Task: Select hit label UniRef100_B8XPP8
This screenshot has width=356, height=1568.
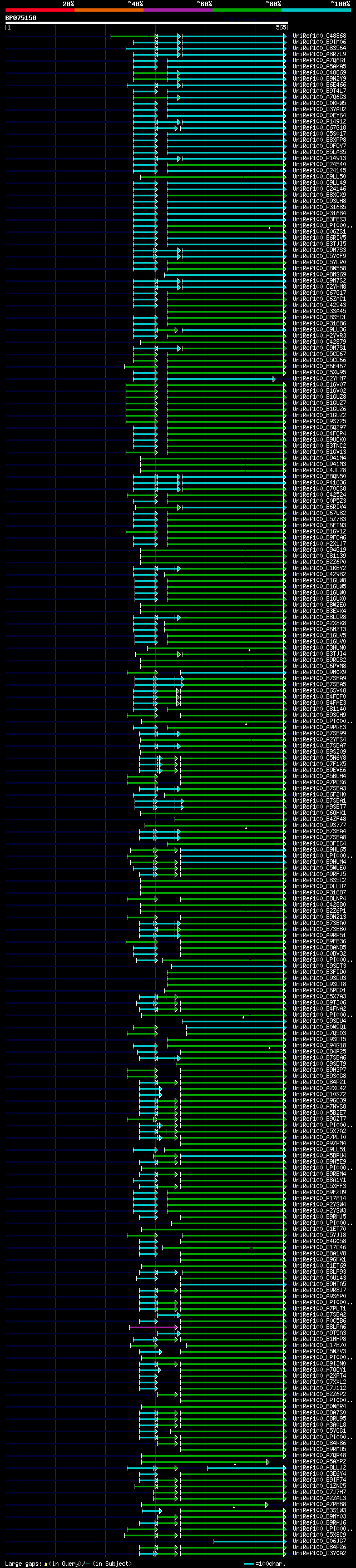Action: point(319,140)
